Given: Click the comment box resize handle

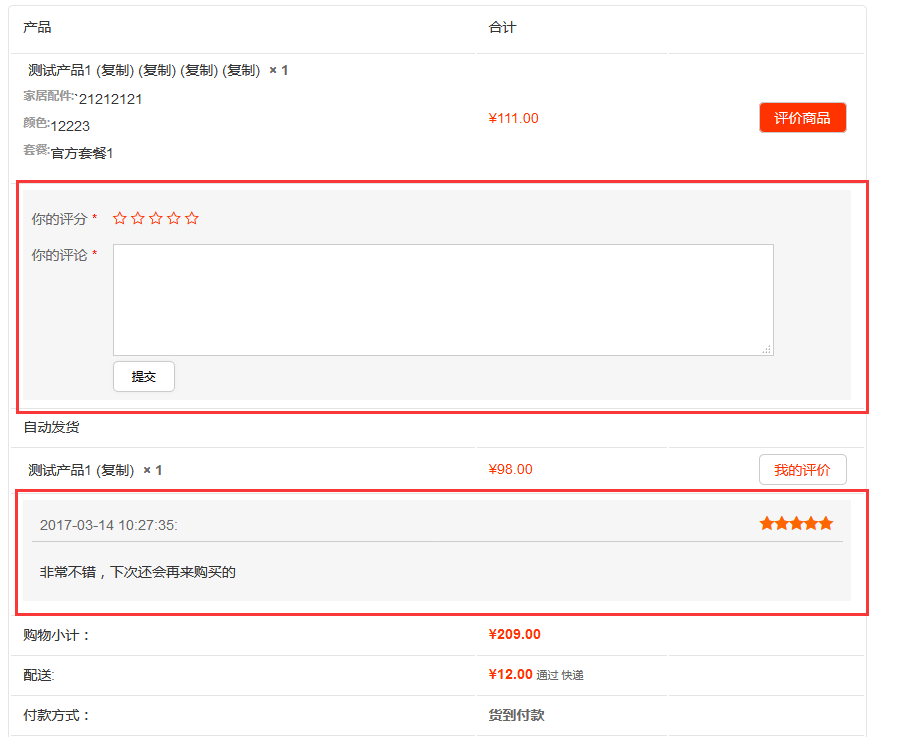Looking at the screenshot, I should [767, 349].
